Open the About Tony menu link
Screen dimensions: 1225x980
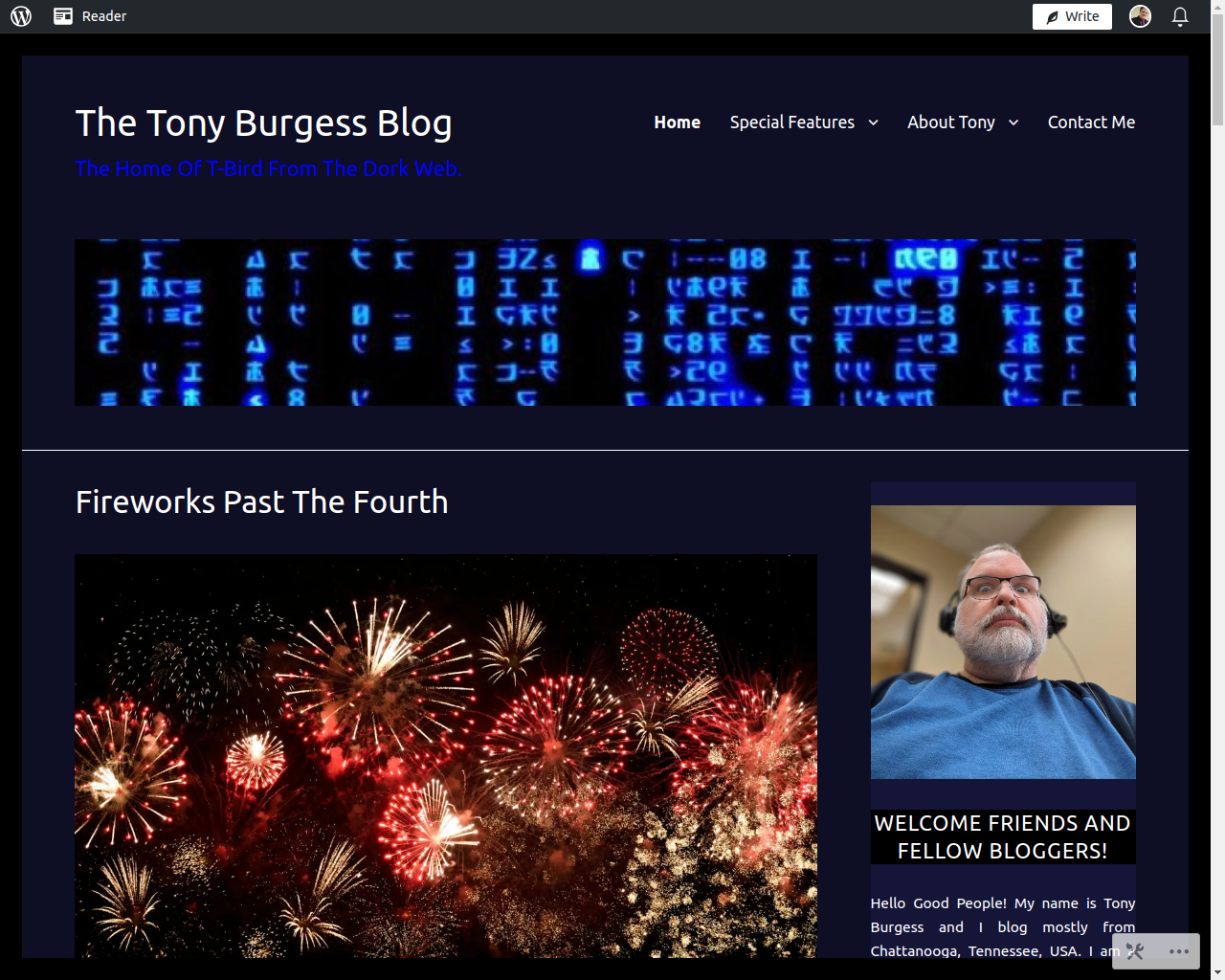(951, 122)
